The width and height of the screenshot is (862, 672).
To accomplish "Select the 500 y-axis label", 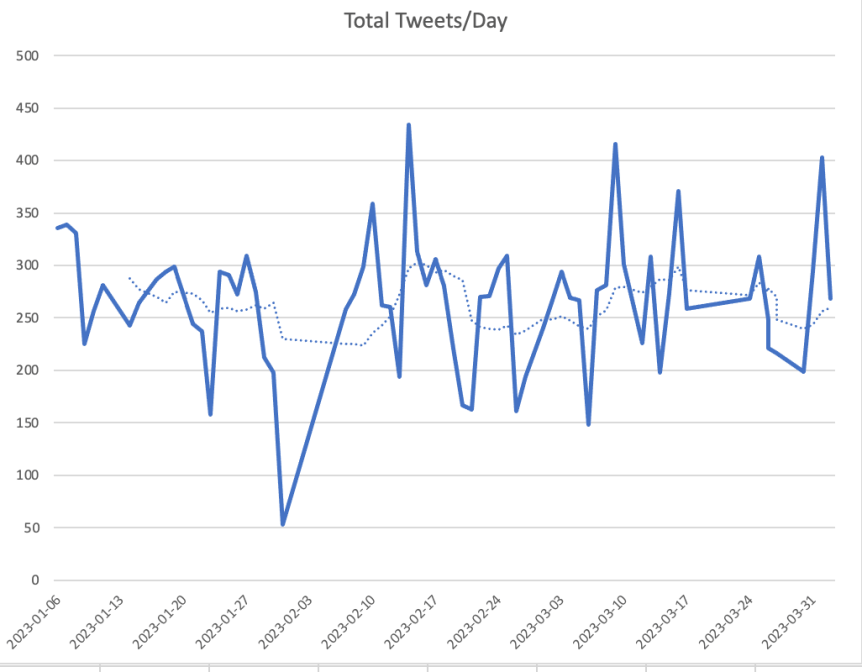I will tap(26, 56).
